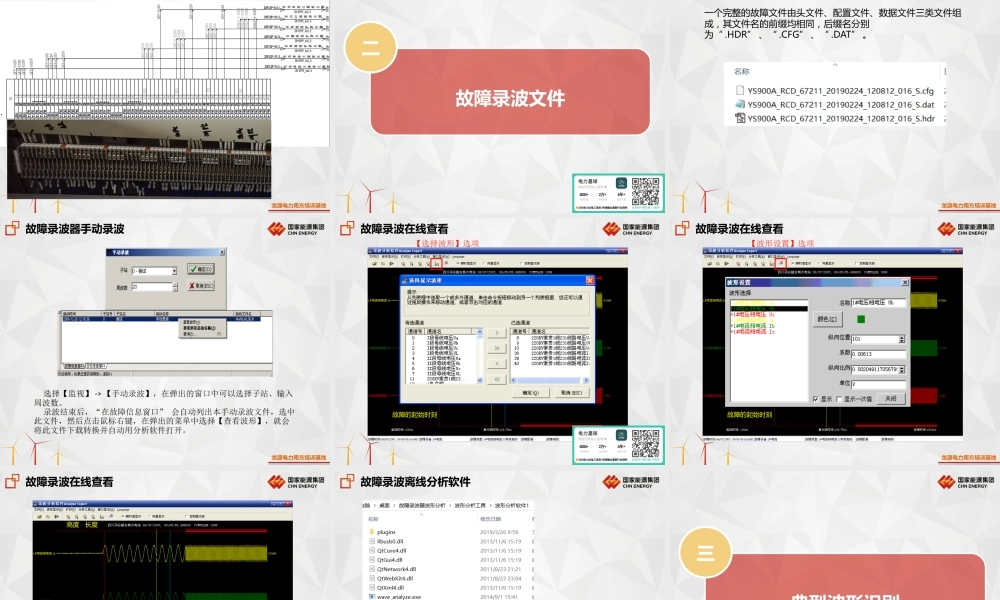This screenshot has height=600, width=1000.
Task: Open the first menu of the wave analyzer menu bar
Action: click(x=371, y=257)
